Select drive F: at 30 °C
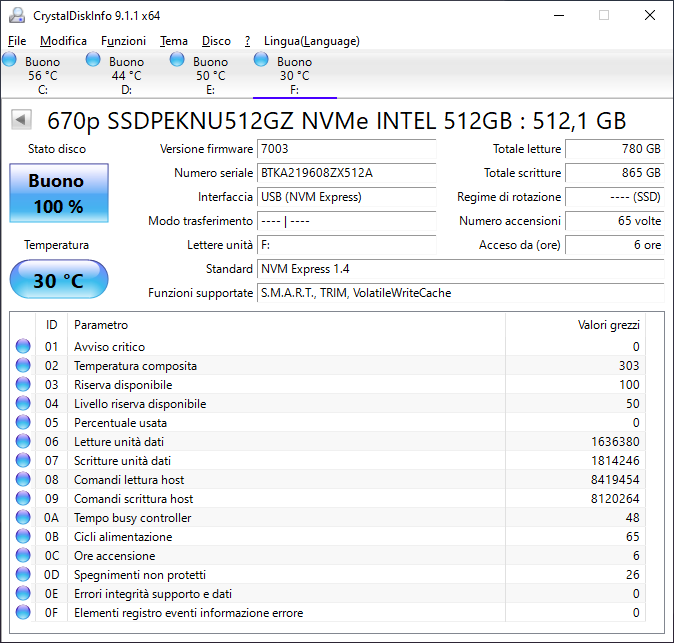The height and width of the screenshot is (643, 674). pyautogui.click(x=294, y=75)
